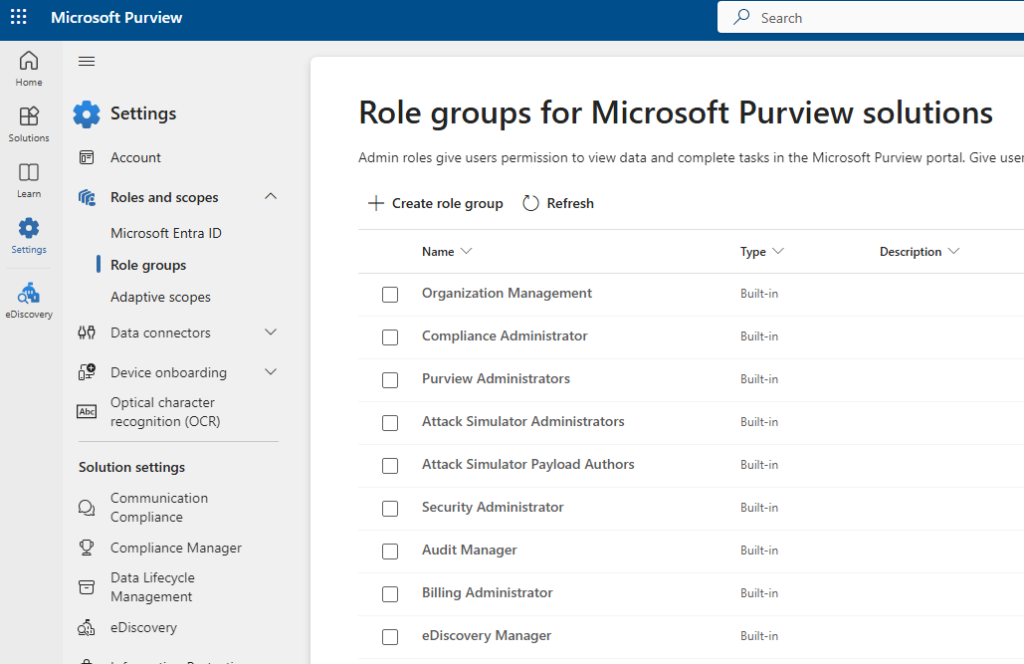Select Role groups in the navigation

[x=148, y=265]
